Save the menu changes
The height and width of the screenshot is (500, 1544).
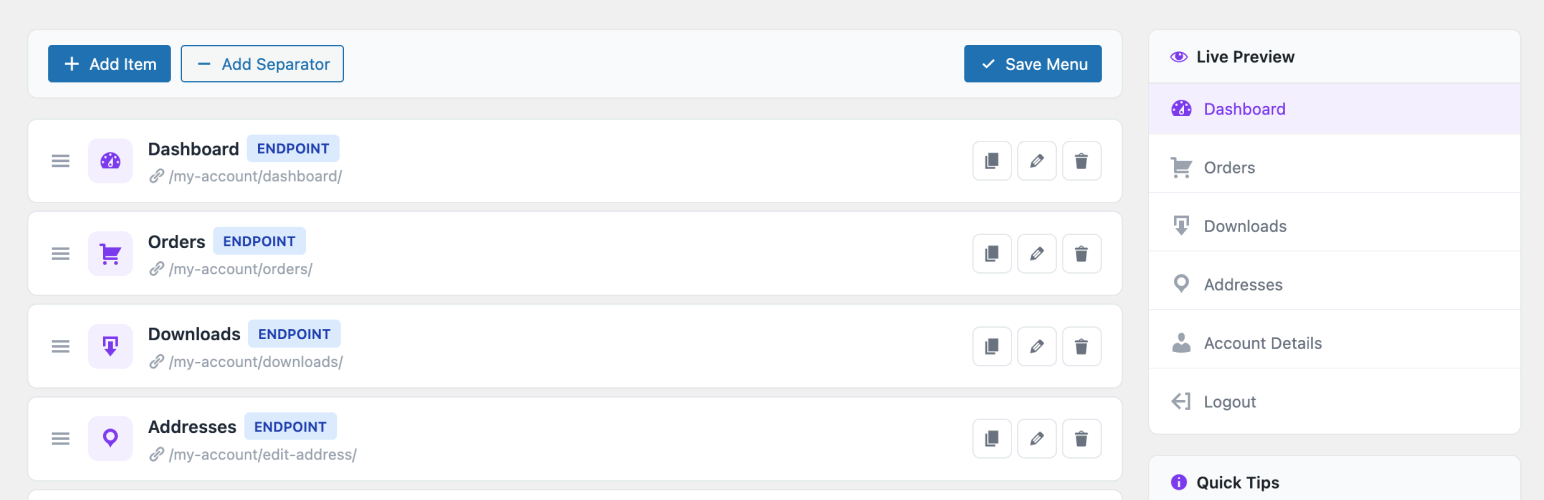pyautogui.click(x=1032, y=64)
